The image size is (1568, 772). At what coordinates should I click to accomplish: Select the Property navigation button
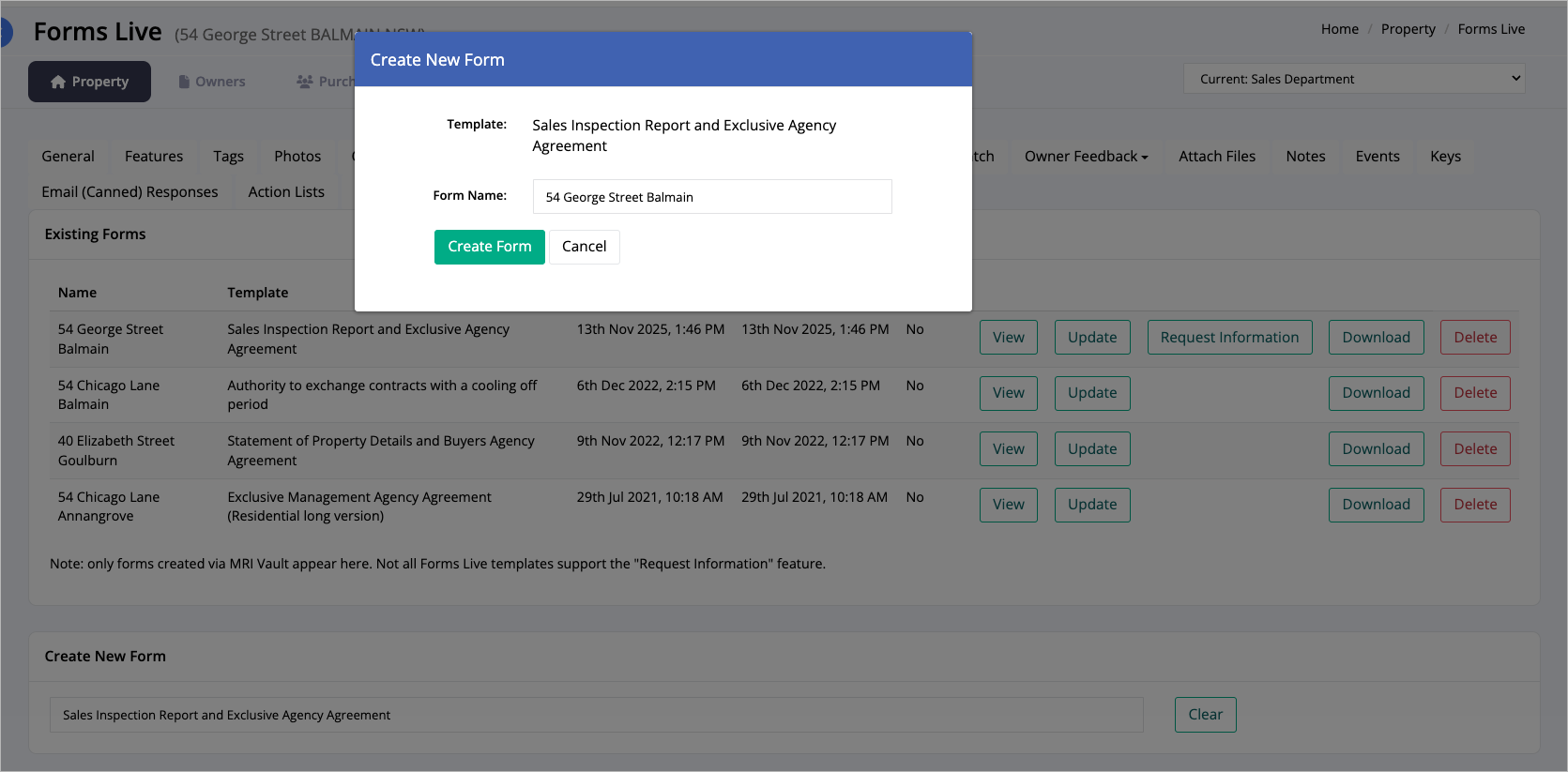89,82
